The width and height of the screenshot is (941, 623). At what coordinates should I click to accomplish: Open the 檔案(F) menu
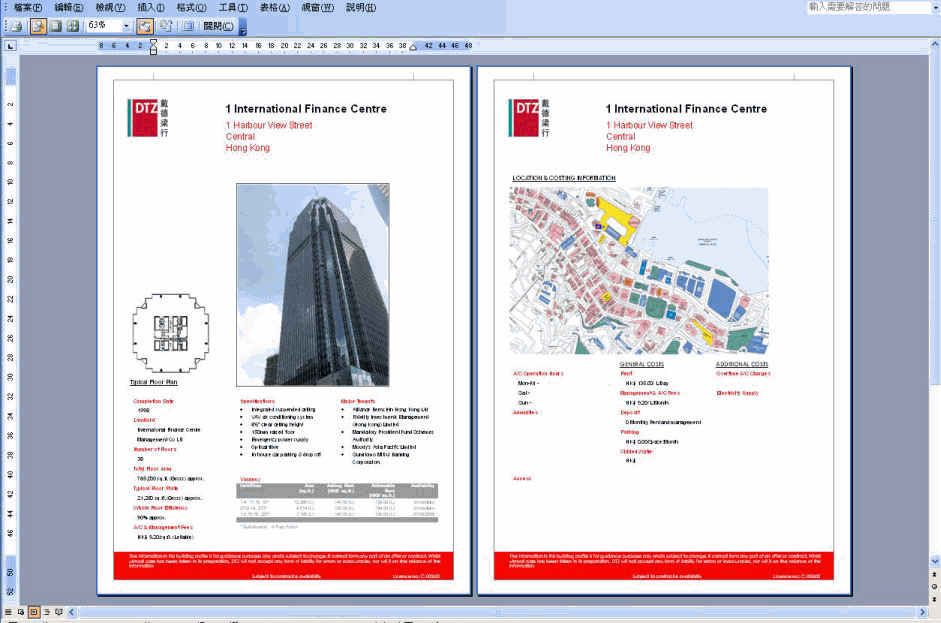pyautogui.click(x=28, y=8)
